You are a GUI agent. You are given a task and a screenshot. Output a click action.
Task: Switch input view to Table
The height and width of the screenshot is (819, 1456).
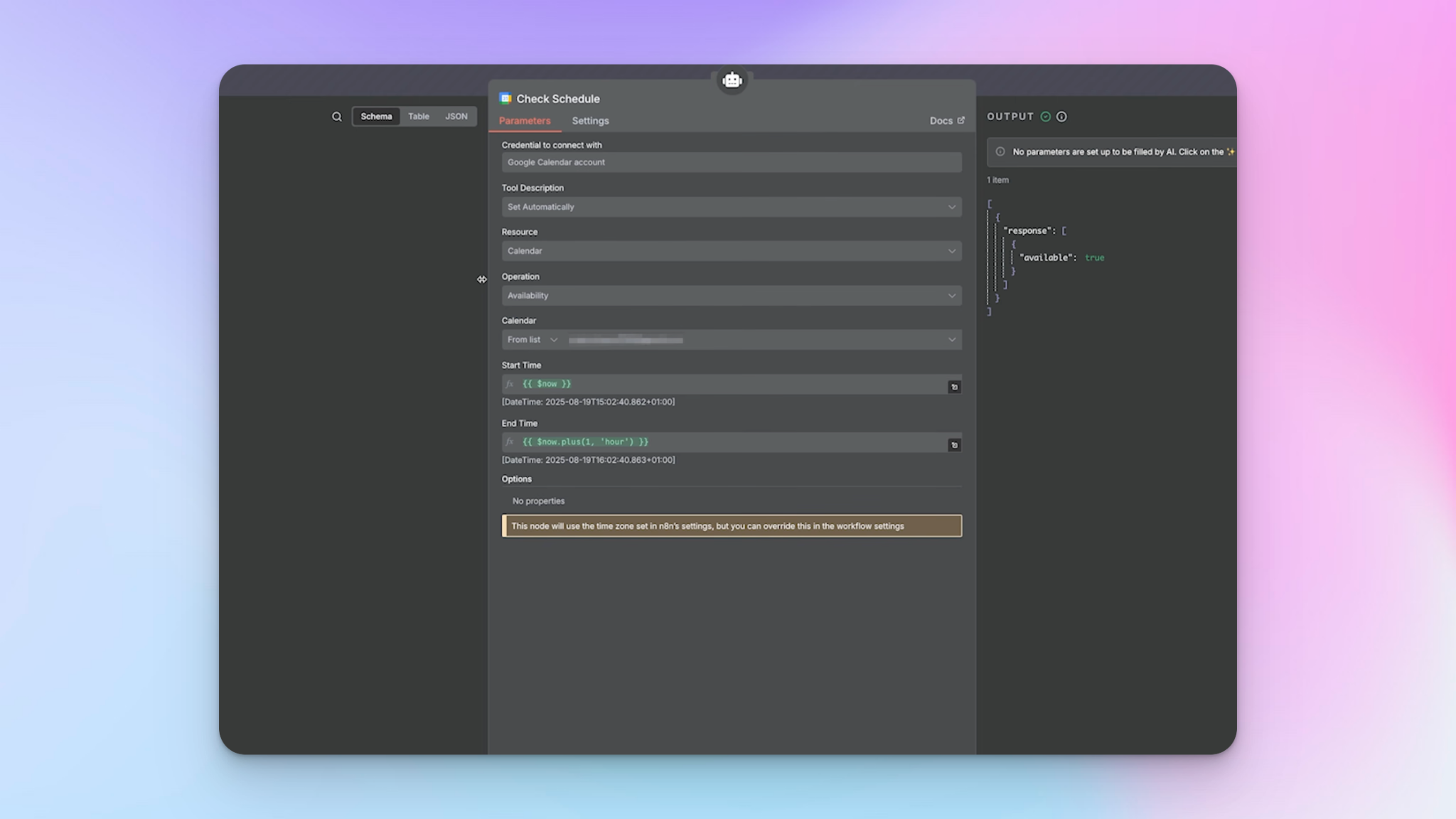tap(418, 117)
